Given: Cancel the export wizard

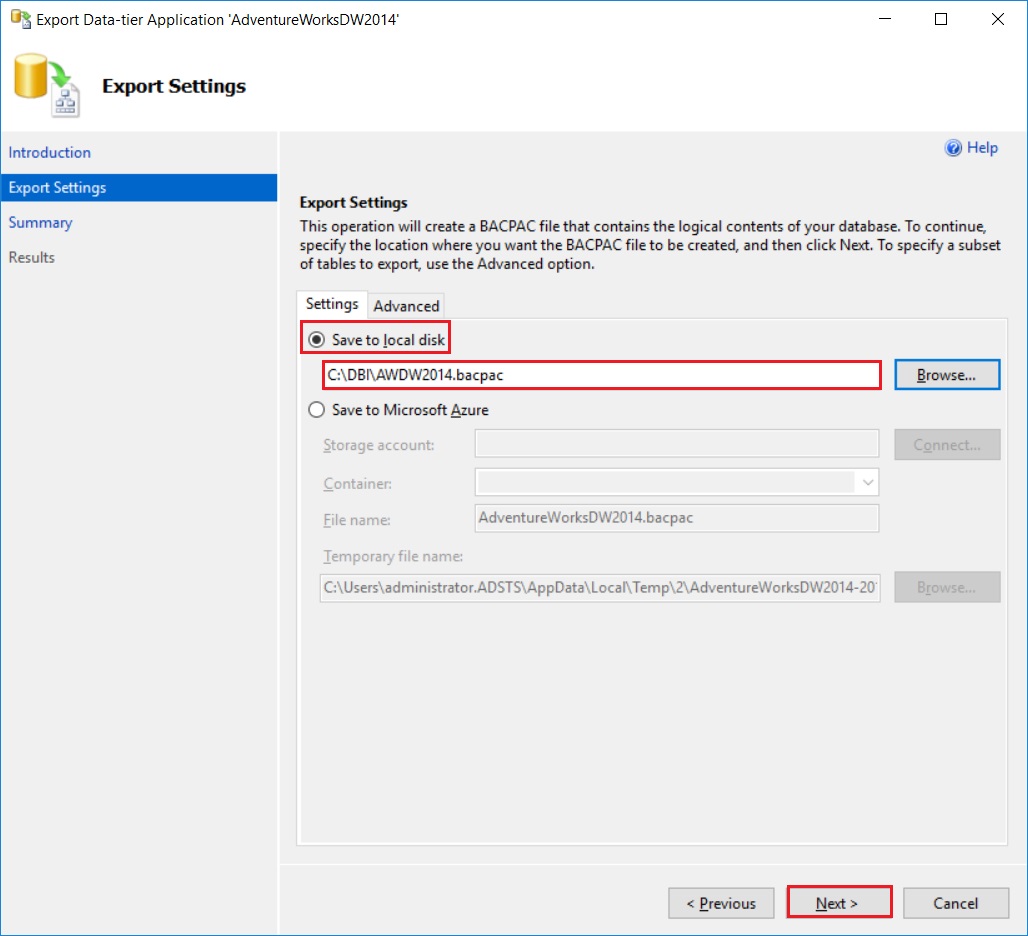Looking at the screenshot, I should (956, 903).
